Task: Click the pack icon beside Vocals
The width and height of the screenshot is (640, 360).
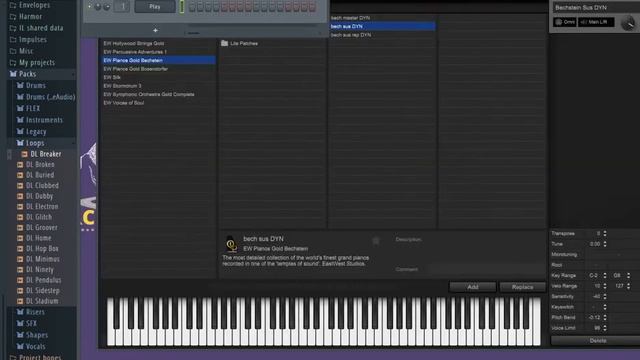Action: pos(20,346)
